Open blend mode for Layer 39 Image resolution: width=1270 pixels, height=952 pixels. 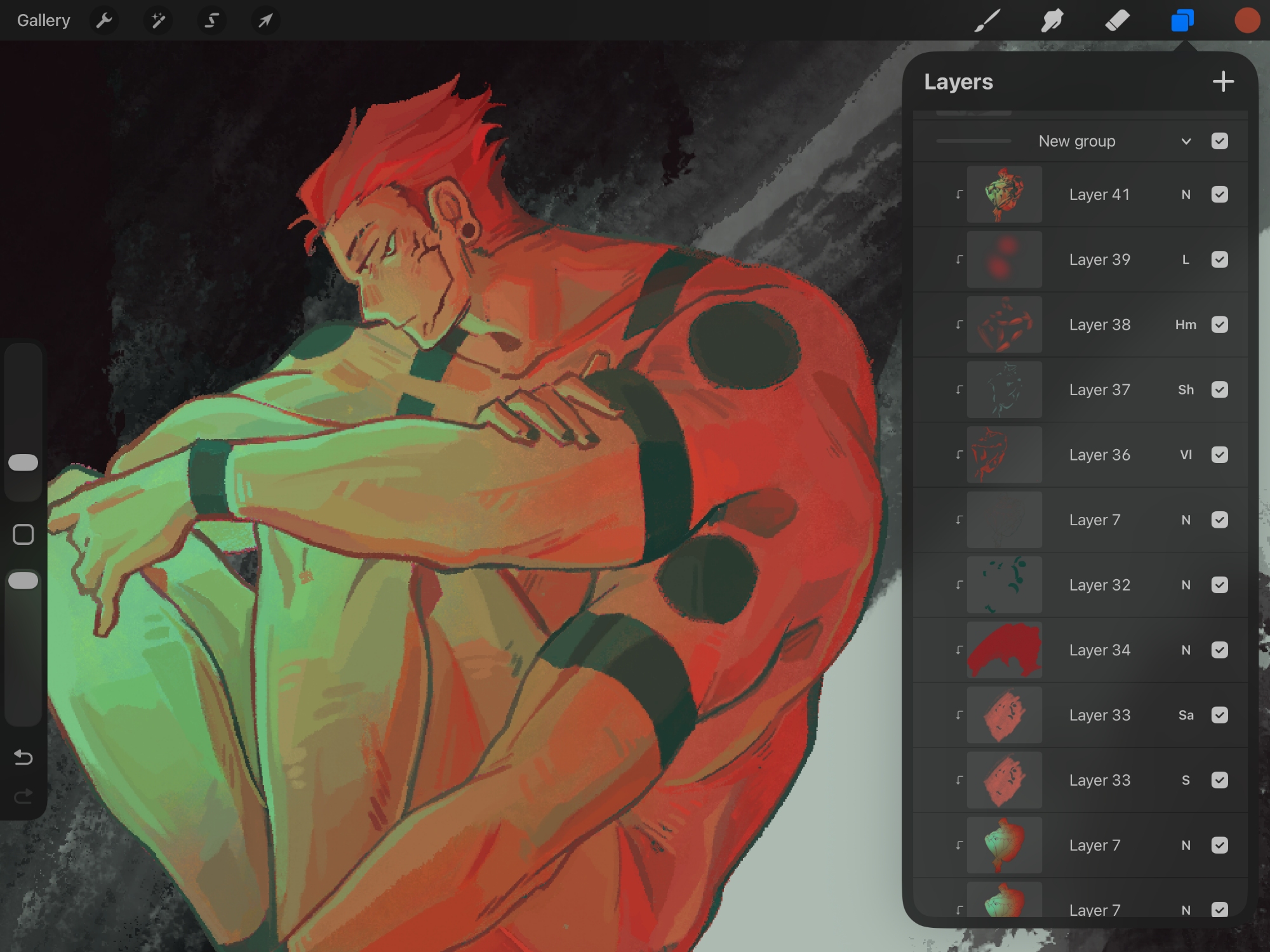(1186, 260)
